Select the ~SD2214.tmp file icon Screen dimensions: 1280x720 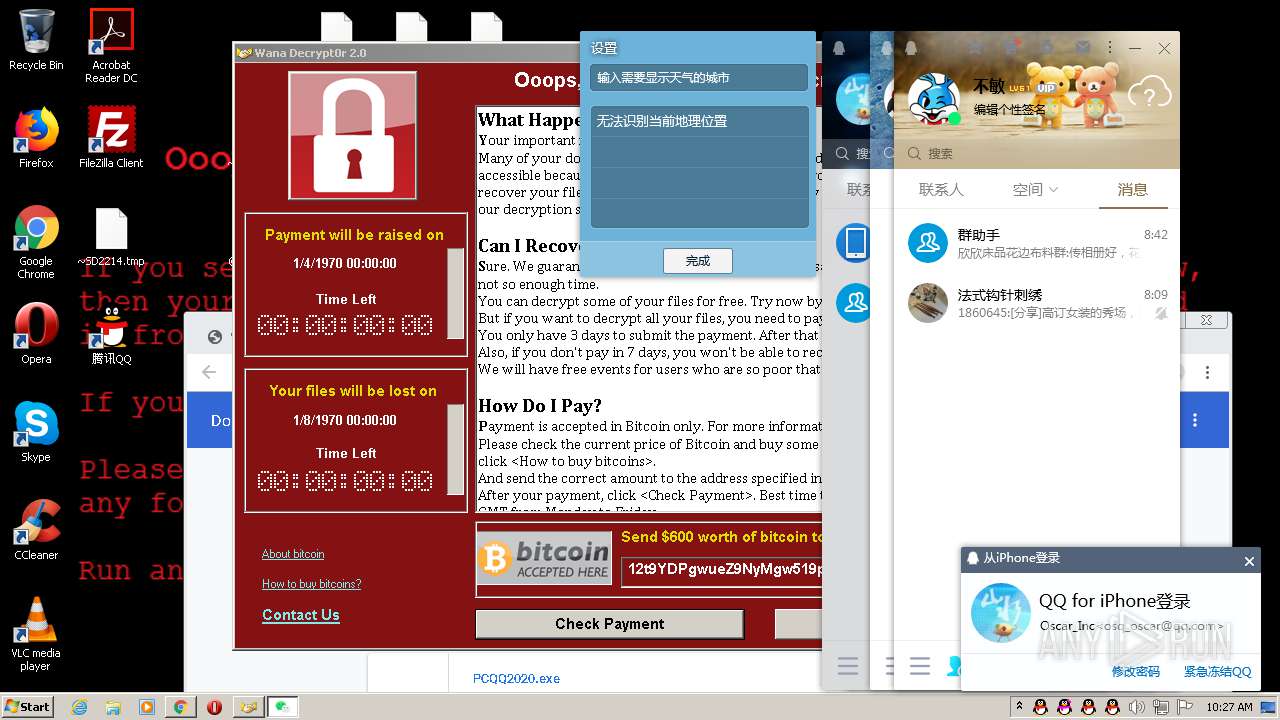point(111,237)
